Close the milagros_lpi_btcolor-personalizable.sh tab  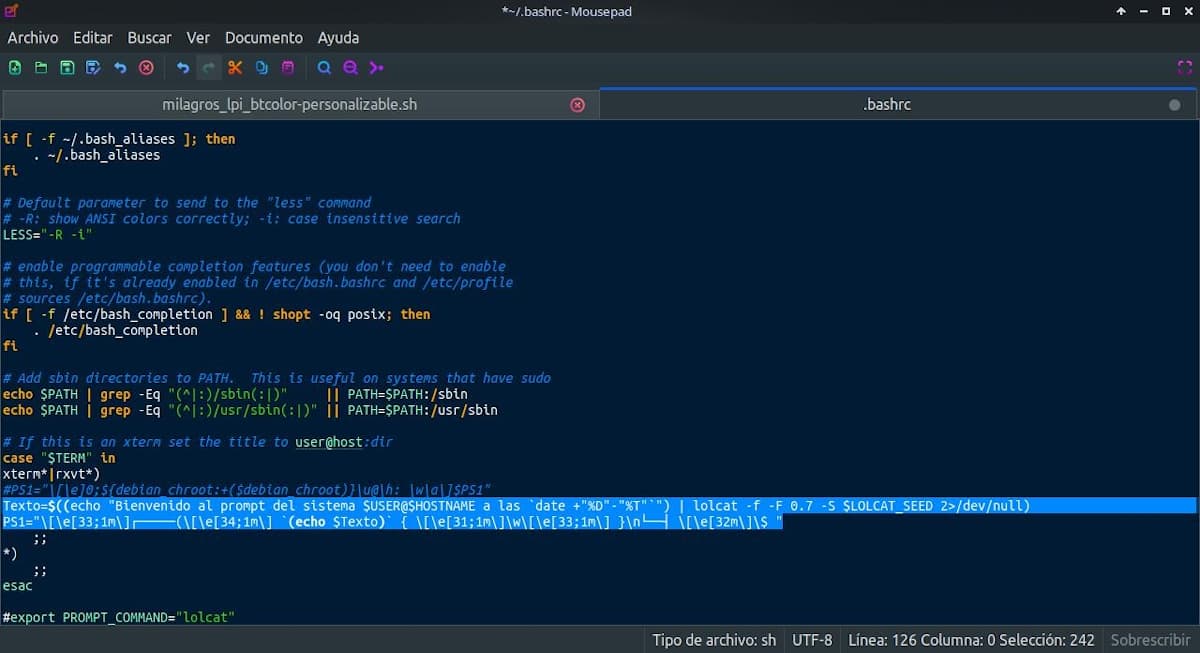click(577, 104)
